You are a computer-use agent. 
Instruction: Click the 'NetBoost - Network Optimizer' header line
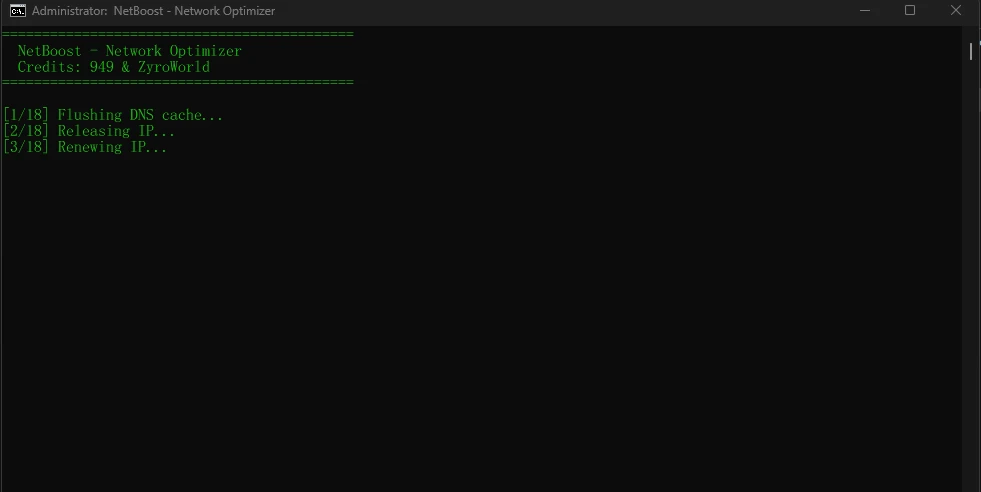point(130,51)
